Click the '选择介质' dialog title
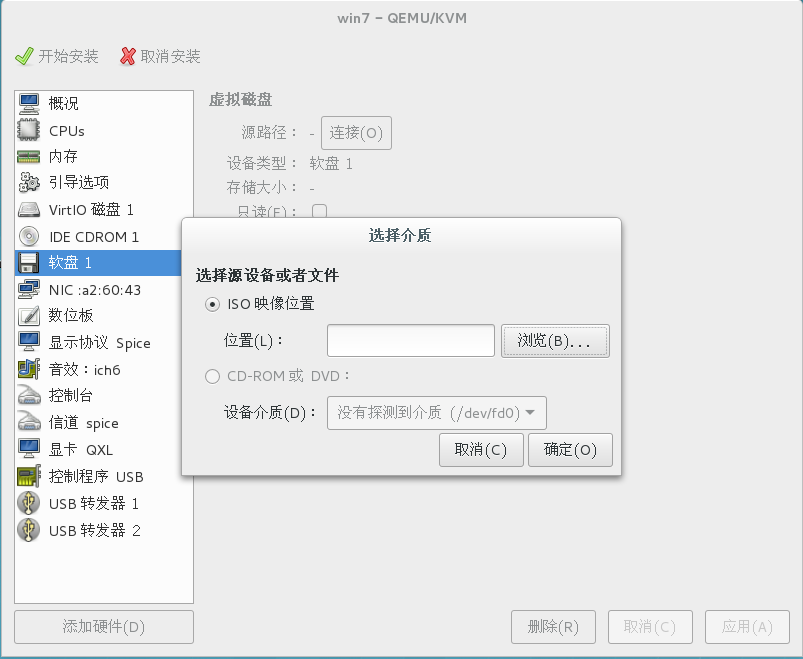Viewport: 803px width, 659px height. (x=400, y=236)
